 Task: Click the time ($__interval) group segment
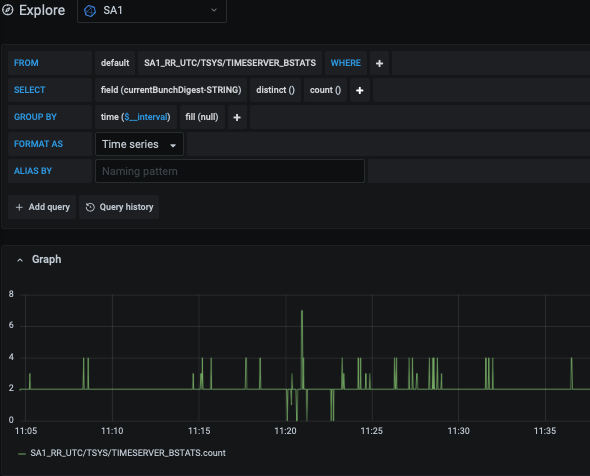pos(135,117)
